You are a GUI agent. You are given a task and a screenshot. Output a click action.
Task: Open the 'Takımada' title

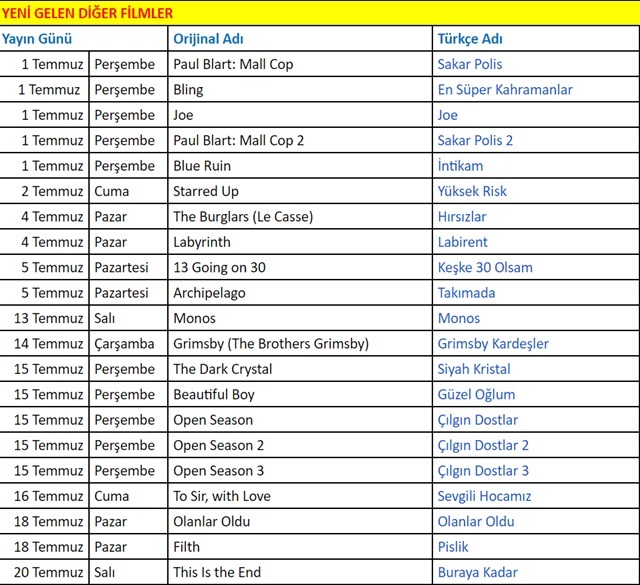[x=466, y=293]
